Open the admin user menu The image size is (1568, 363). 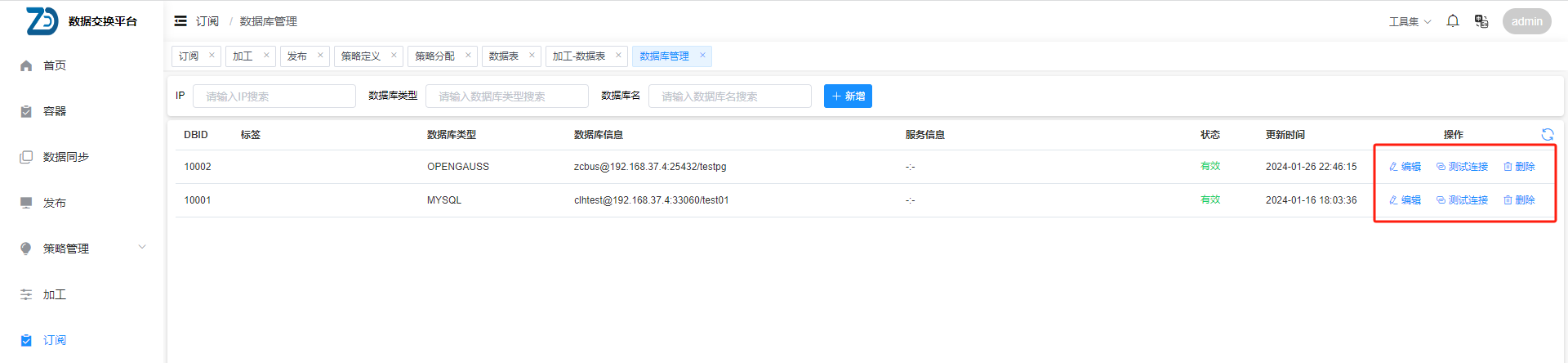coord(1526,21)
